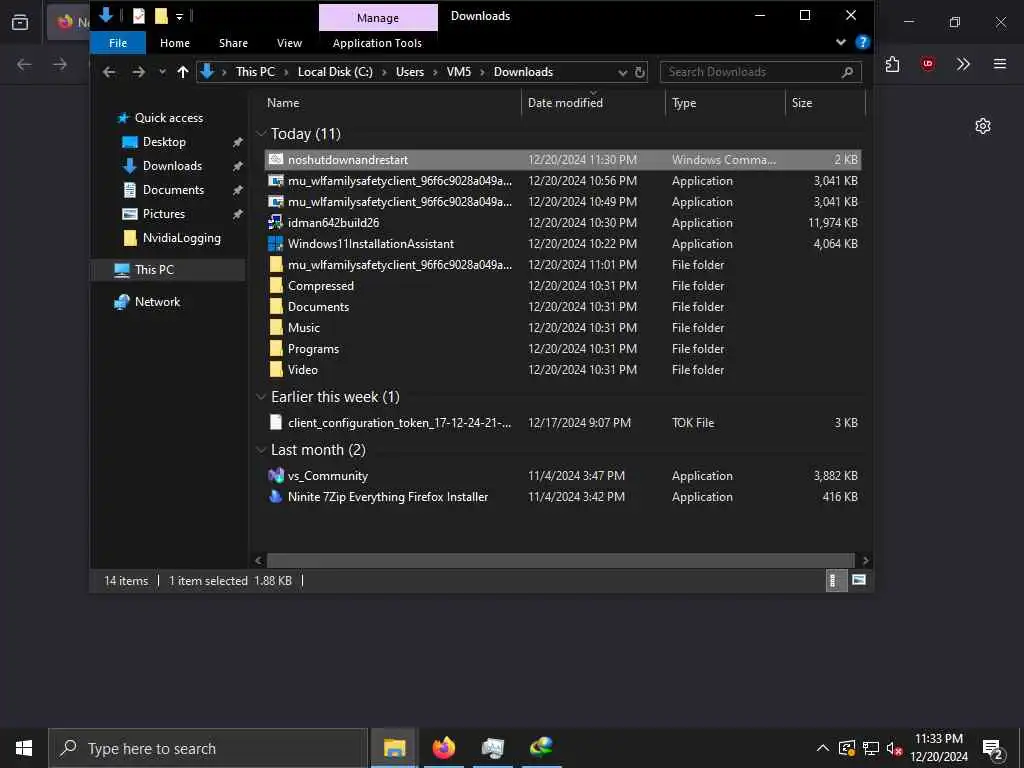Open Firefox from the taskbar

pos(443,748)
